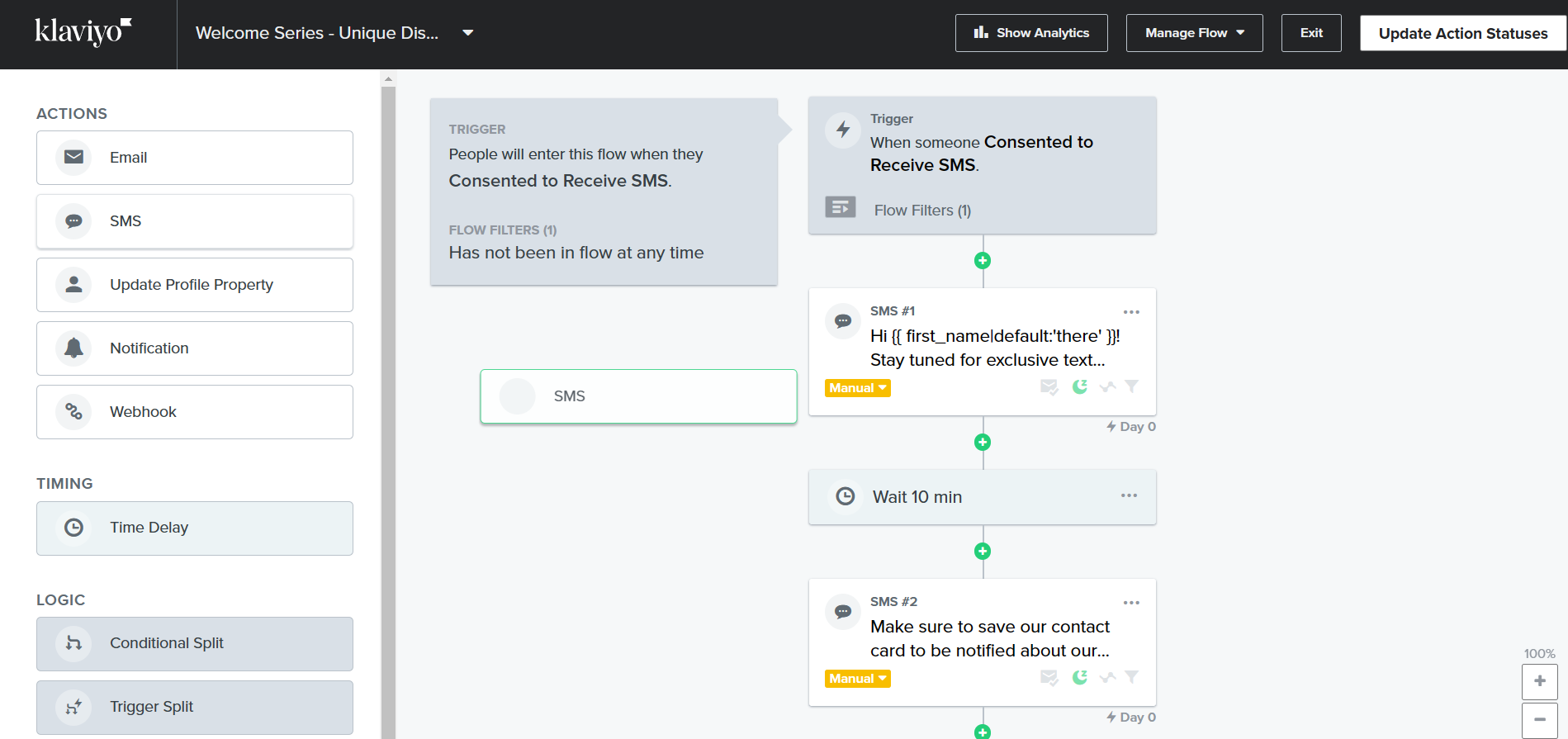Select the Trigger Split logic item
This screenshot has width=1568, height=739.
195,708
